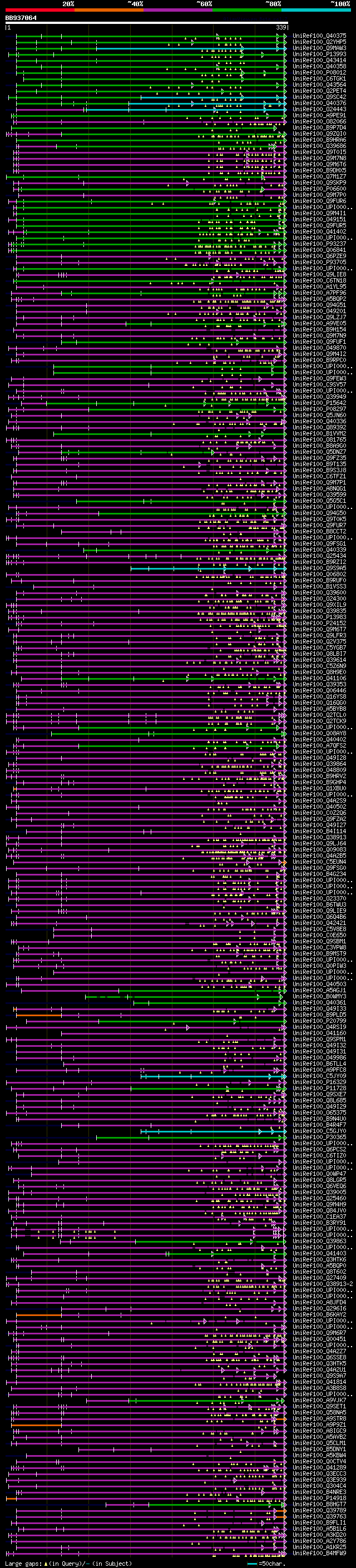
Task: Choose entry UniRef100_A9VJK7
Action: point(319,1401)
